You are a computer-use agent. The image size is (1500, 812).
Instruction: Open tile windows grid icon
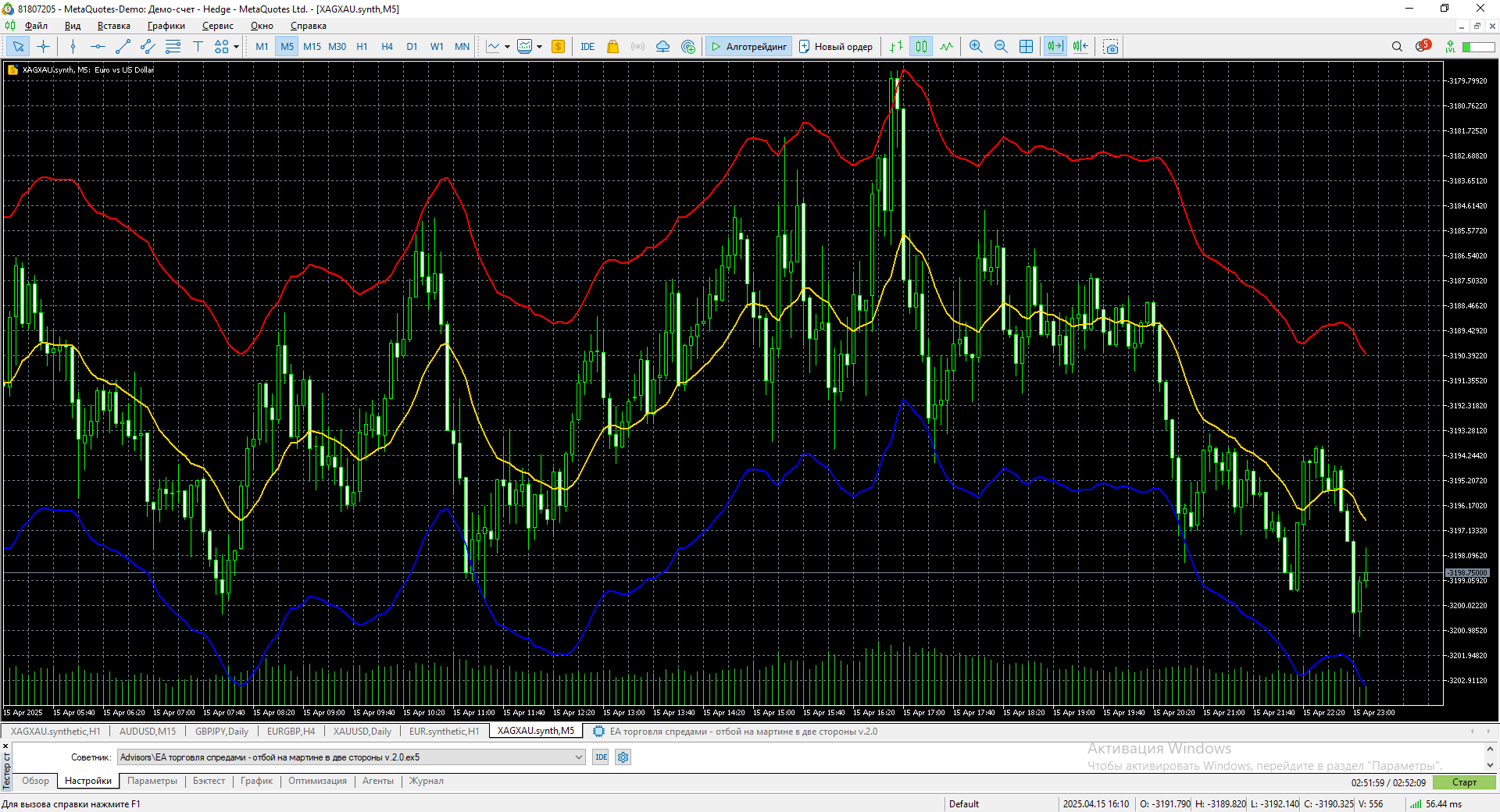[1027, 47]
